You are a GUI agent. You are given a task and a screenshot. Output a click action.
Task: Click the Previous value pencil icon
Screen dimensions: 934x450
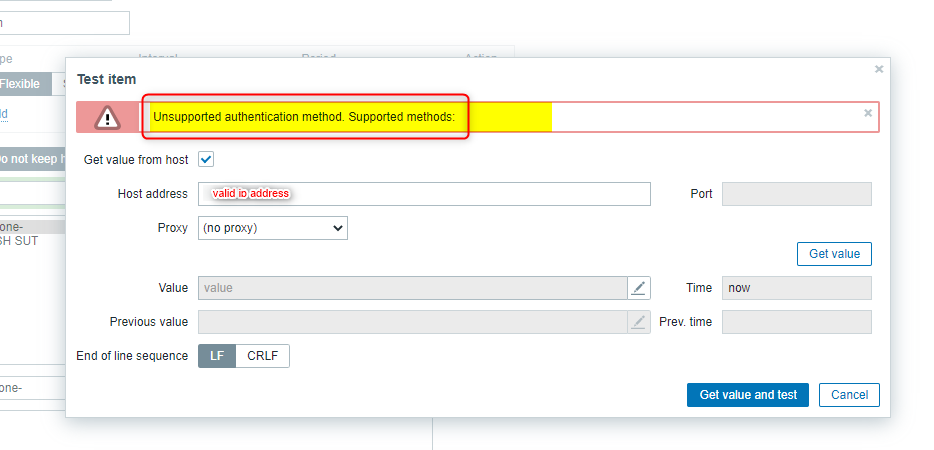(639, 322)
